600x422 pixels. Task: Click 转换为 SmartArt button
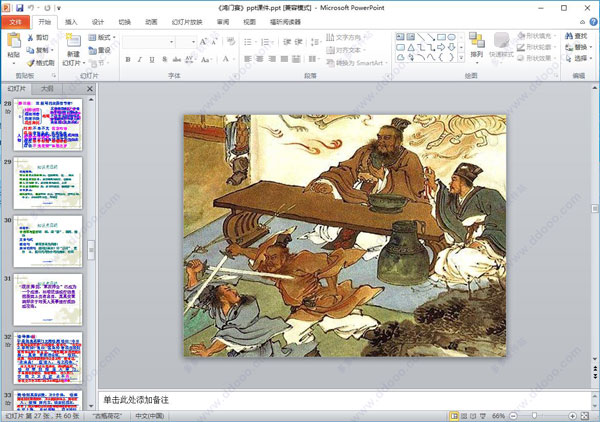(x=357, y=63)
